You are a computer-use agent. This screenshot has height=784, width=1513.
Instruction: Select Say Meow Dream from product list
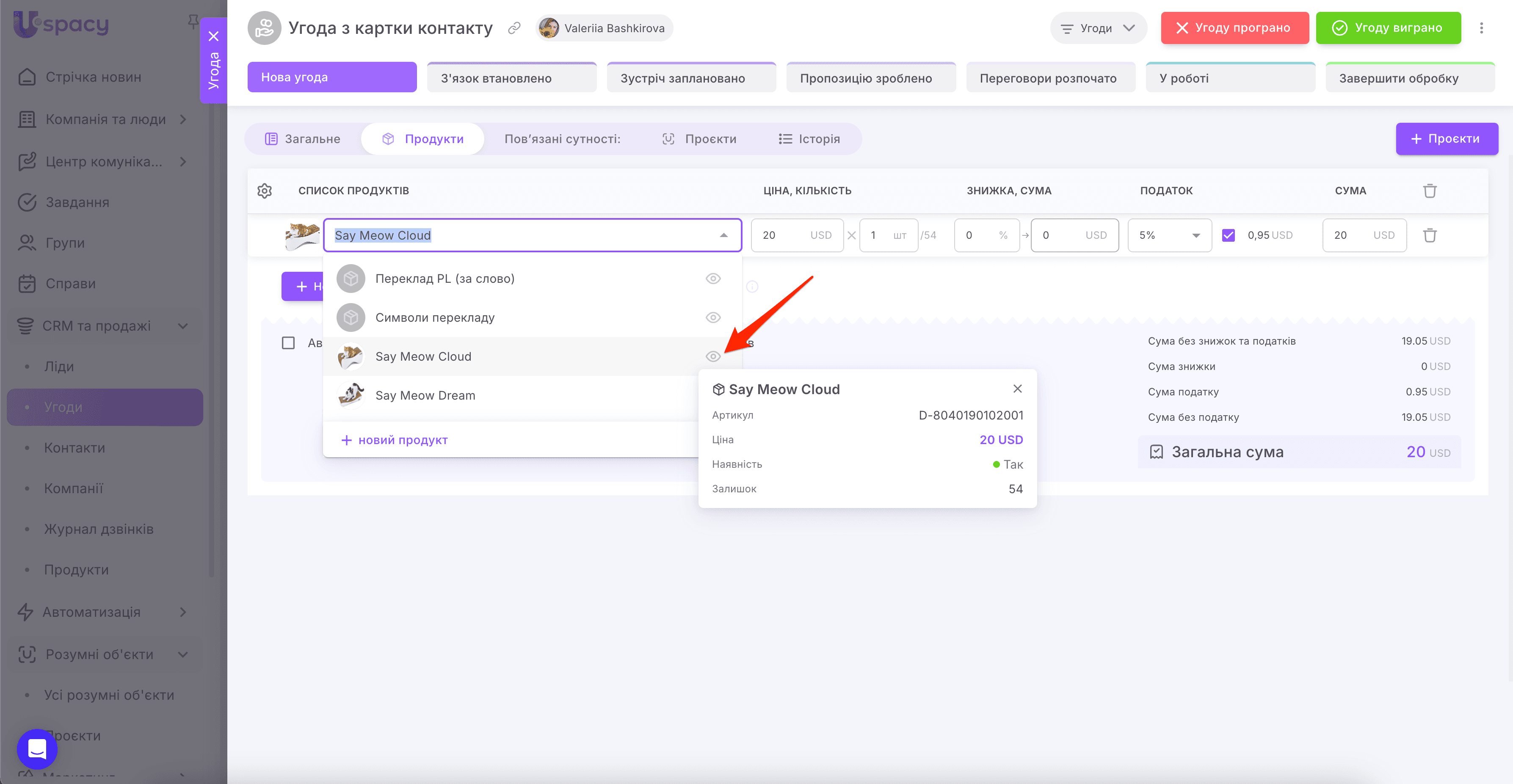pyautogui.click(x=425, y=396)
